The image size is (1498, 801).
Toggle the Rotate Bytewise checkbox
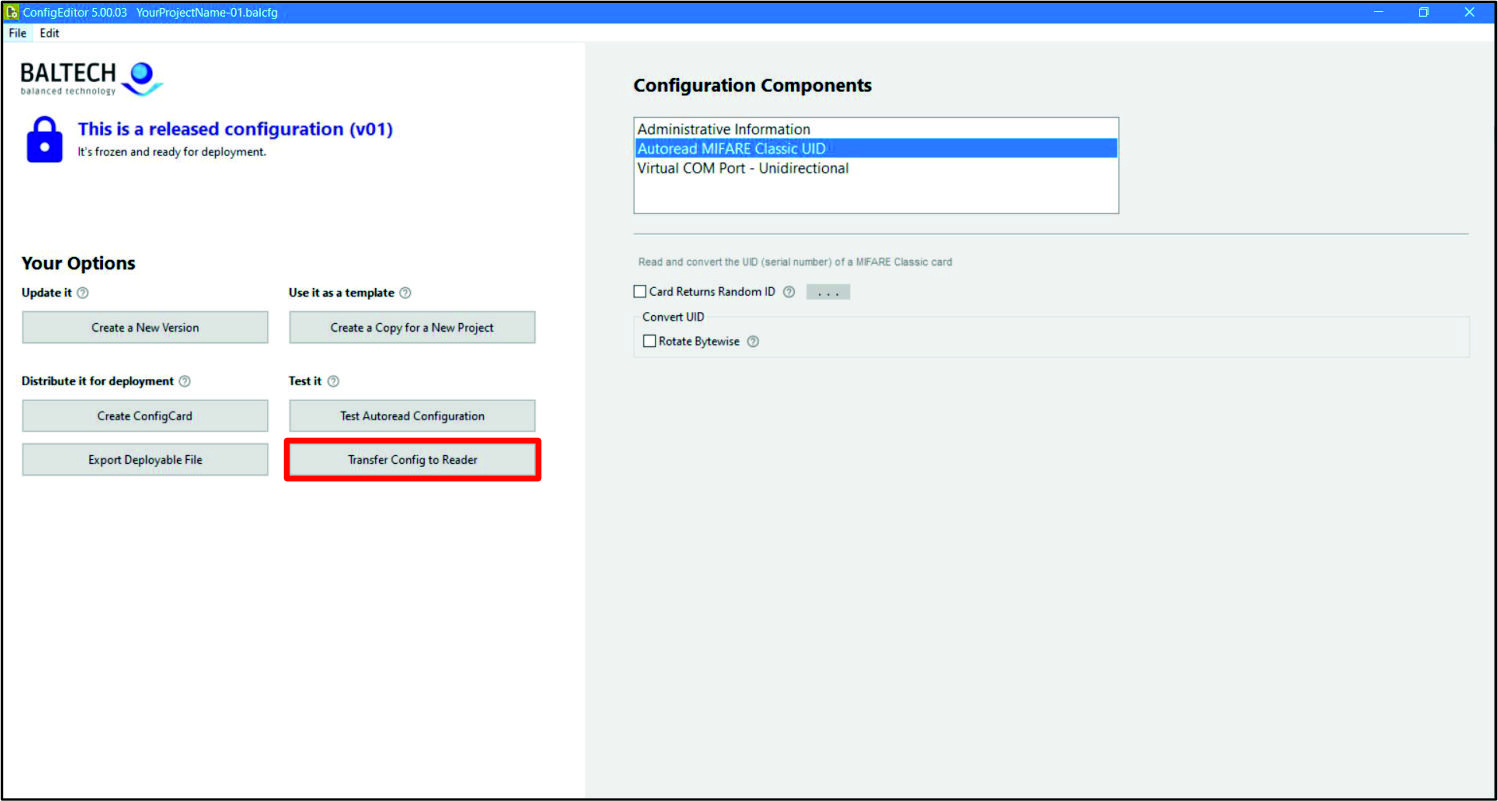[x=650, y=341]
